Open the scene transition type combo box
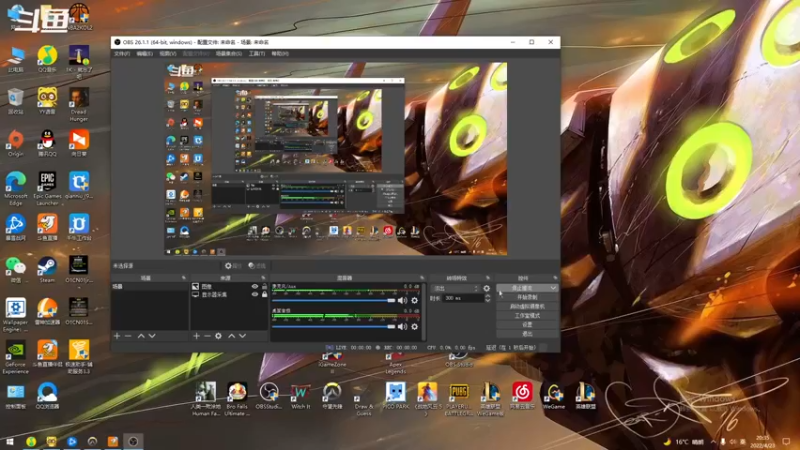This screenshot has width=800, height=450. (x=456, y=288)
